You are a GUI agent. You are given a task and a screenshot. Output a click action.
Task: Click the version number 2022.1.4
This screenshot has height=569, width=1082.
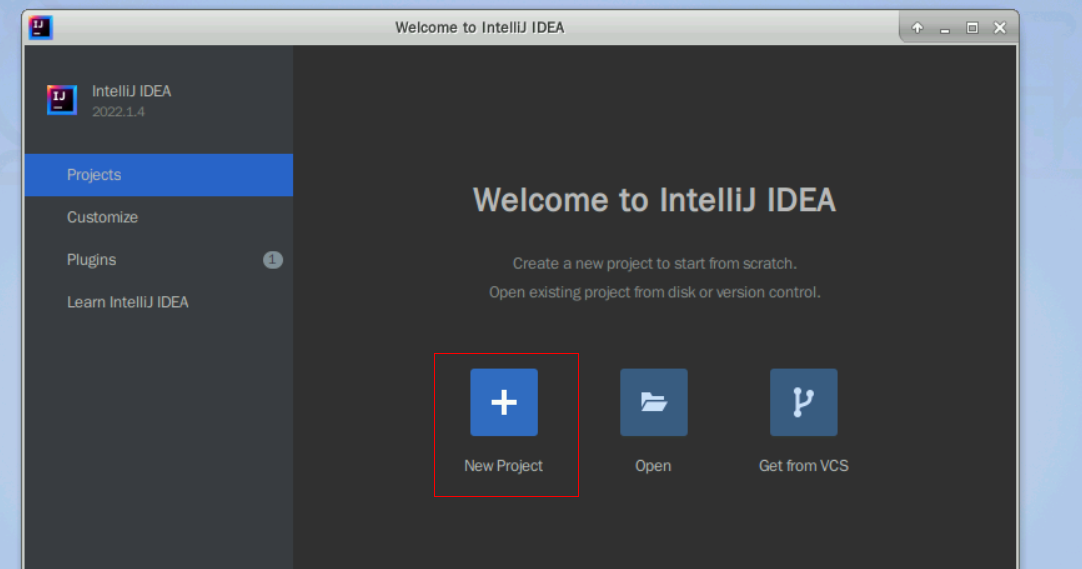point(118,112)
